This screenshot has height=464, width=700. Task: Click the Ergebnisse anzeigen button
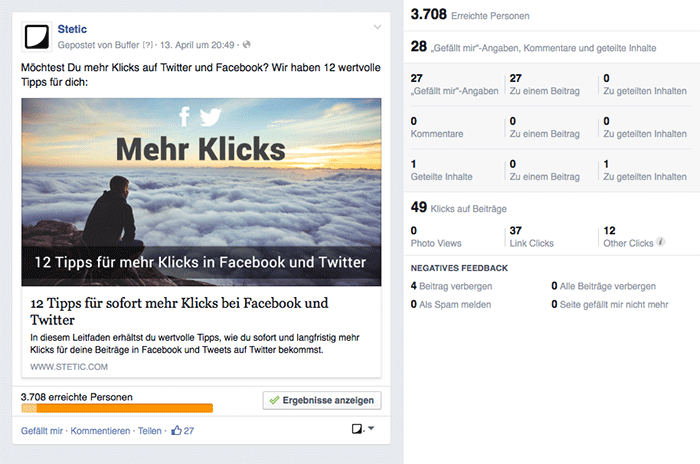pos(322,400)
